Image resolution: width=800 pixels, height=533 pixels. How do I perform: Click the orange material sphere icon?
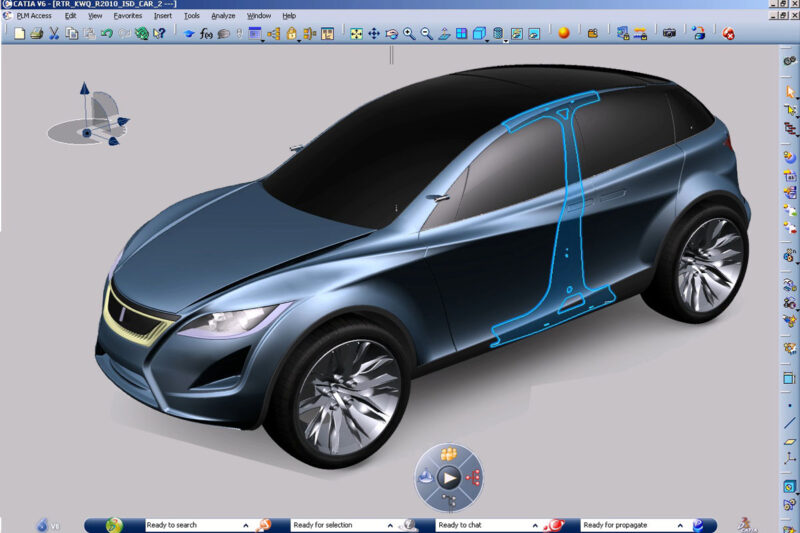coord(564,33)
